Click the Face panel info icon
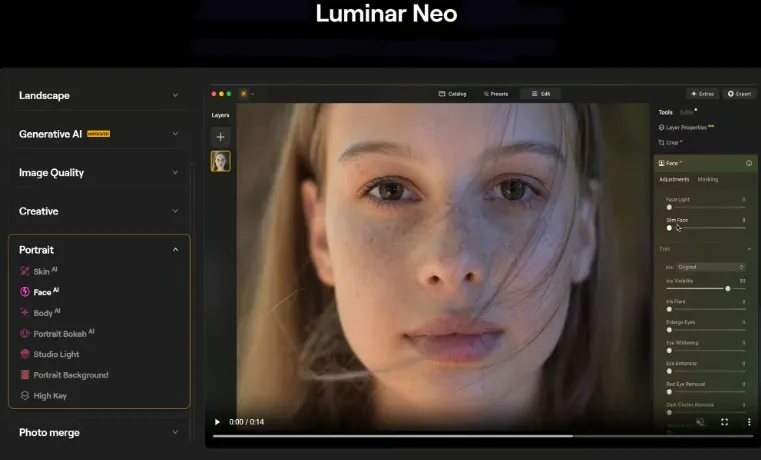761x460 pixels. (749, 163)
